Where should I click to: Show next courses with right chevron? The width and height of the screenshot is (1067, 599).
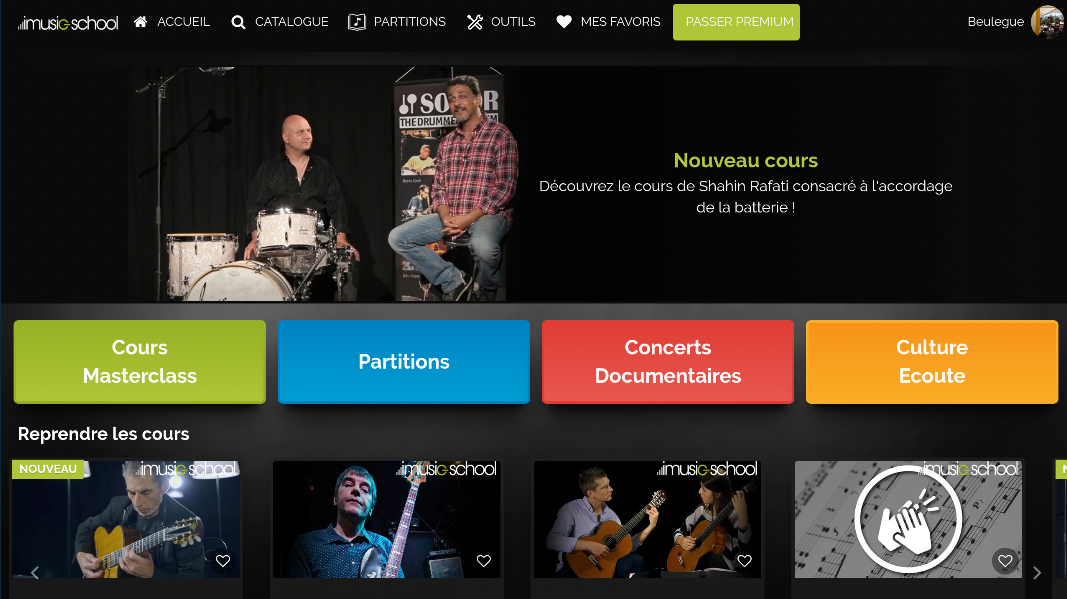1036,573
